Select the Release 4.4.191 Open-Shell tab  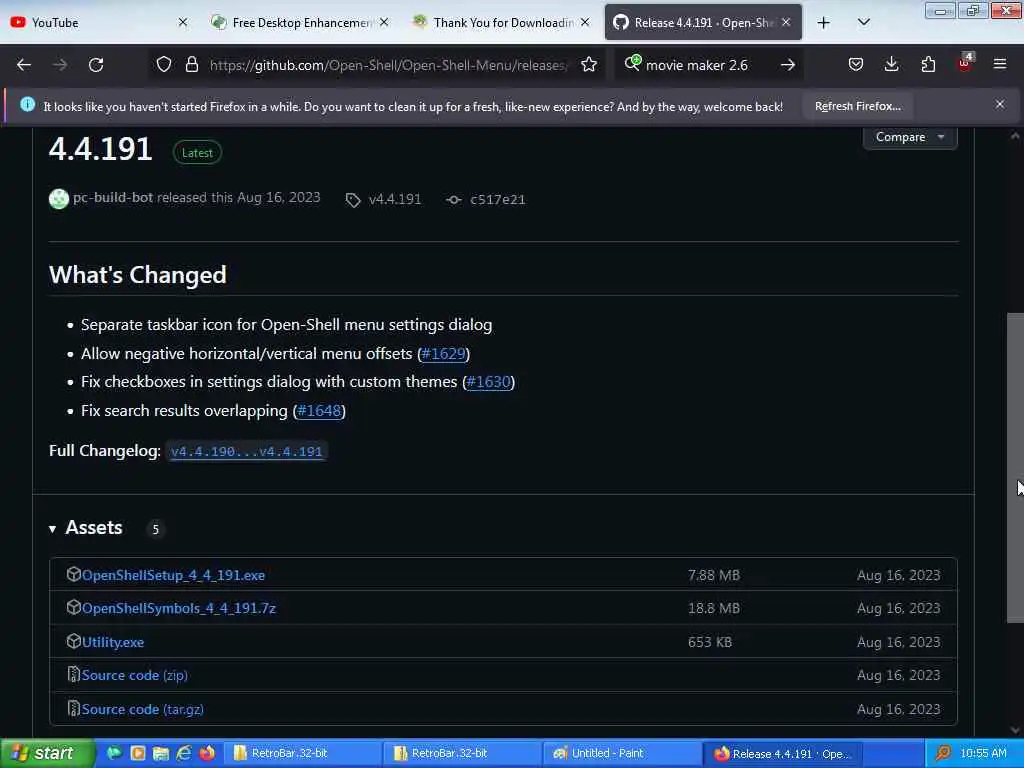pyautogui.click(x=703, y=22)
